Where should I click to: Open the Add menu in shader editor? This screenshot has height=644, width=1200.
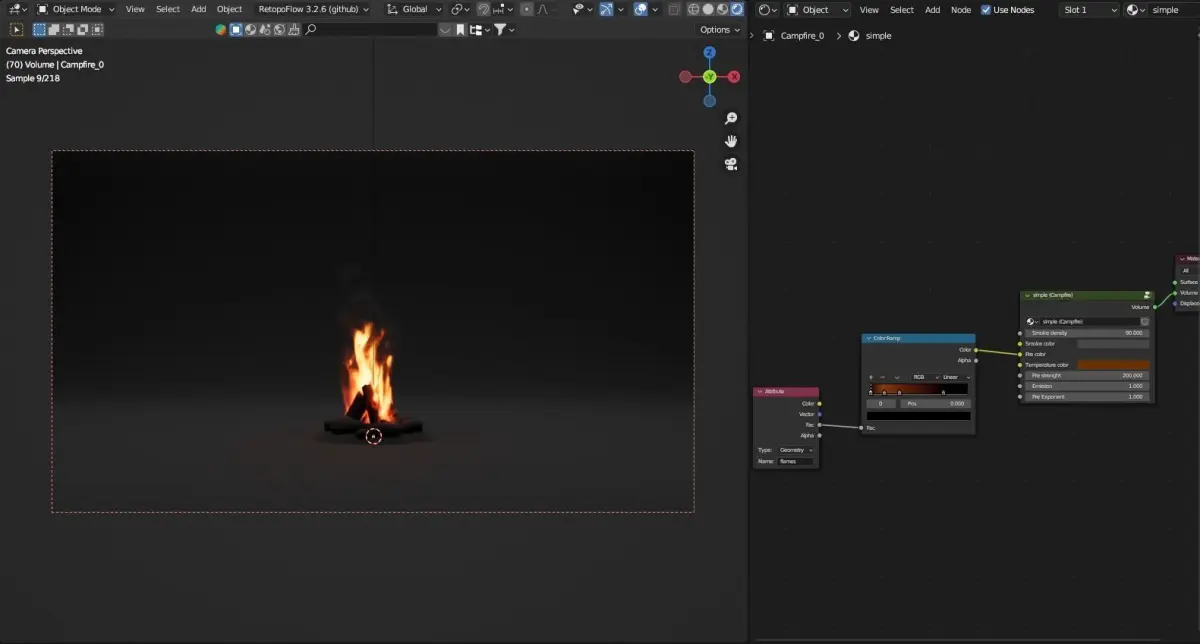[932, 10]
